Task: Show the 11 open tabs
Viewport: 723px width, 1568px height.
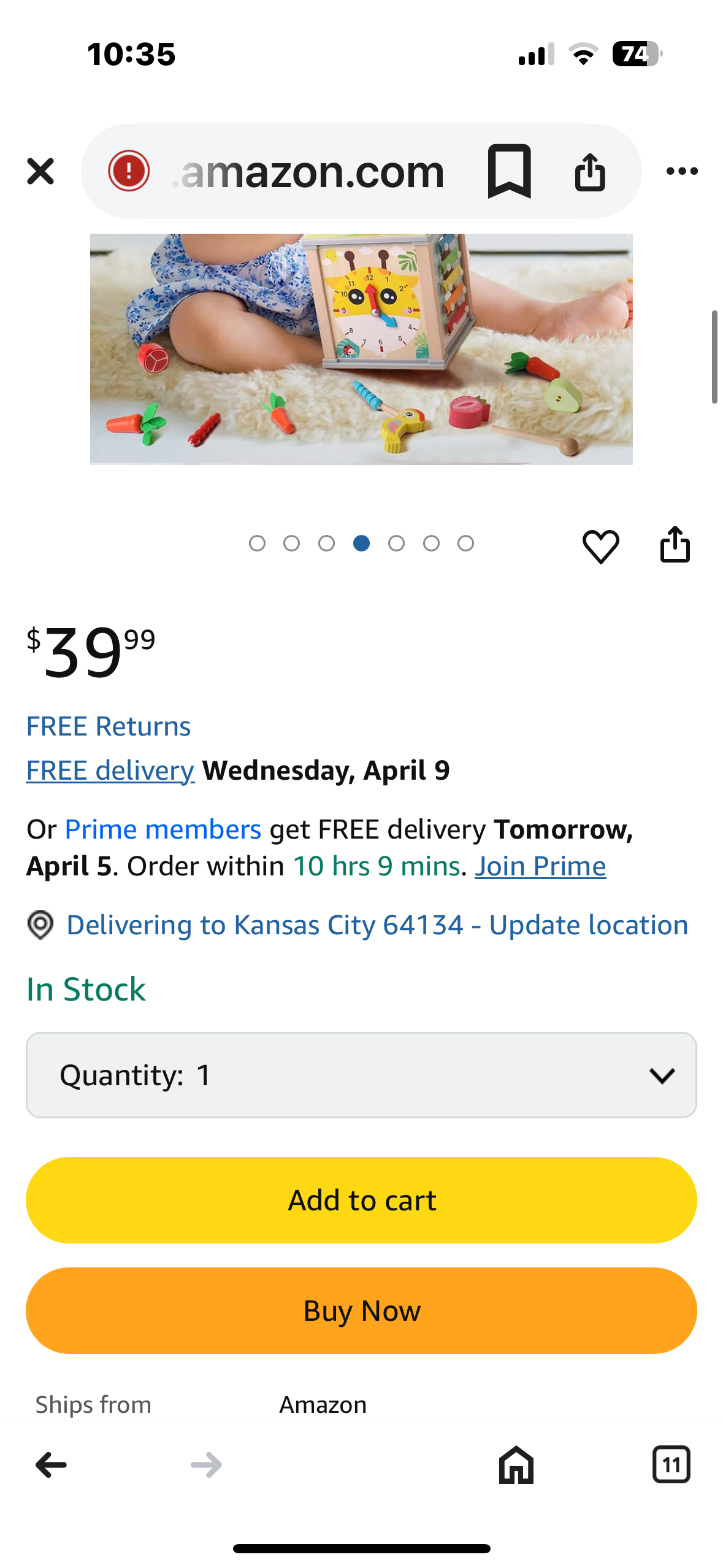Action: click(671, 1465)
